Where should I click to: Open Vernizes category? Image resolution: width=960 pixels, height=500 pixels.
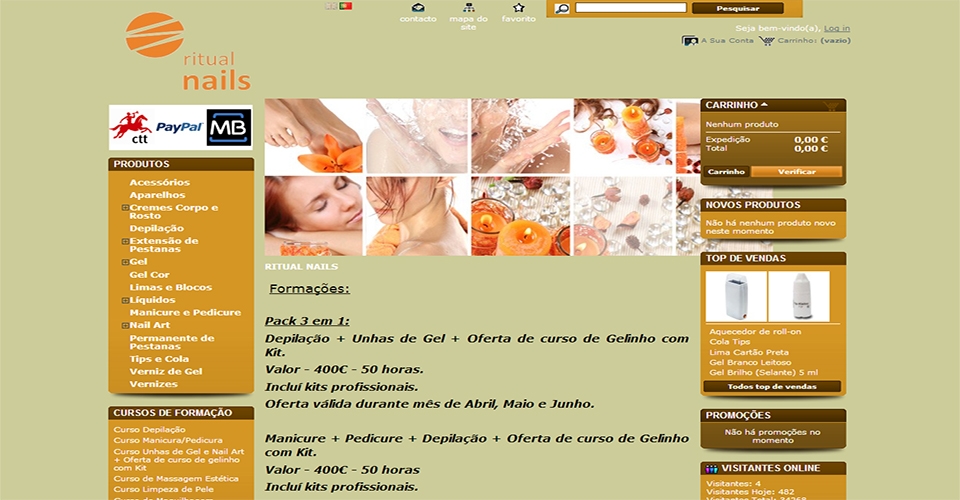click(153, 384)
